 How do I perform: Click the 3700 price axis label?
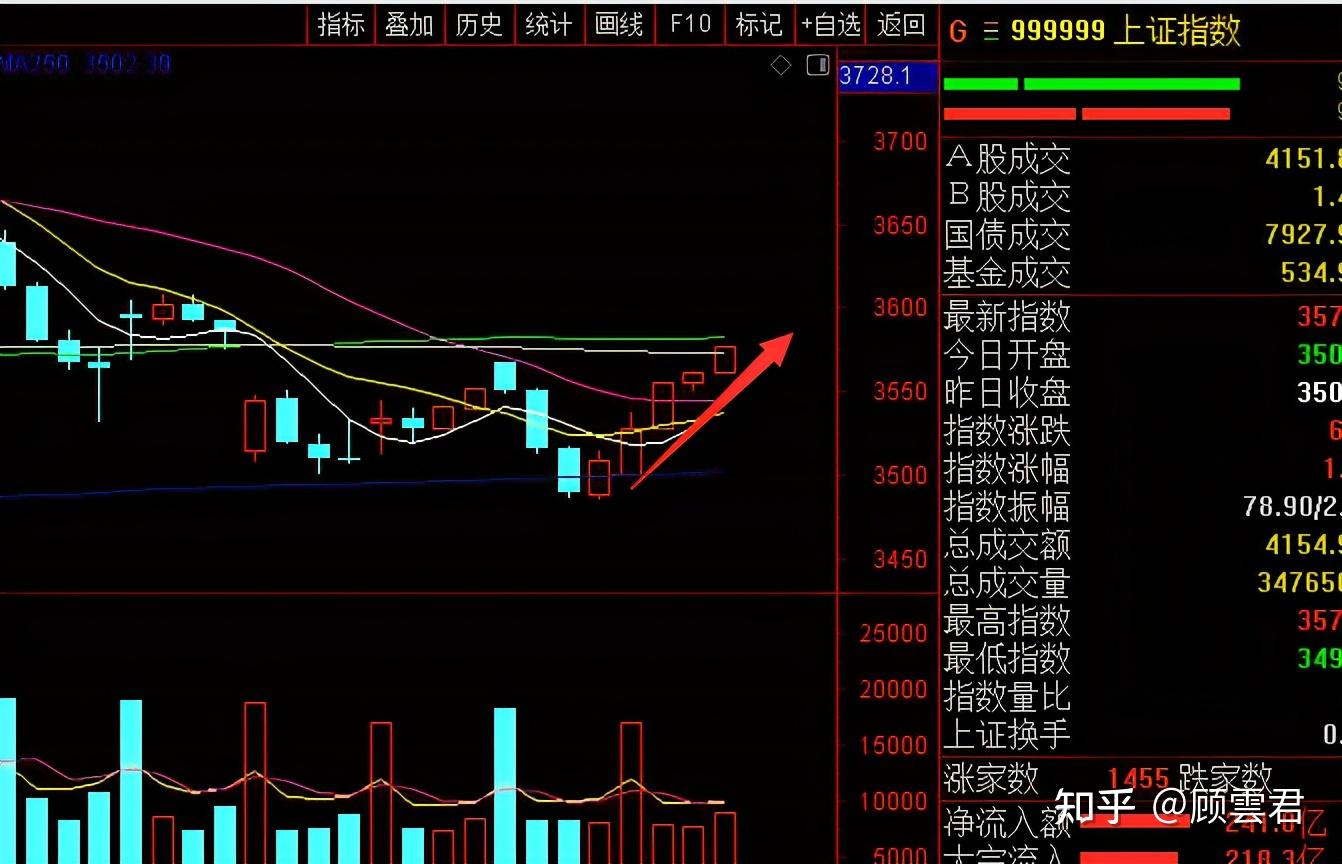pyautogui.click(x=900, y=141)
